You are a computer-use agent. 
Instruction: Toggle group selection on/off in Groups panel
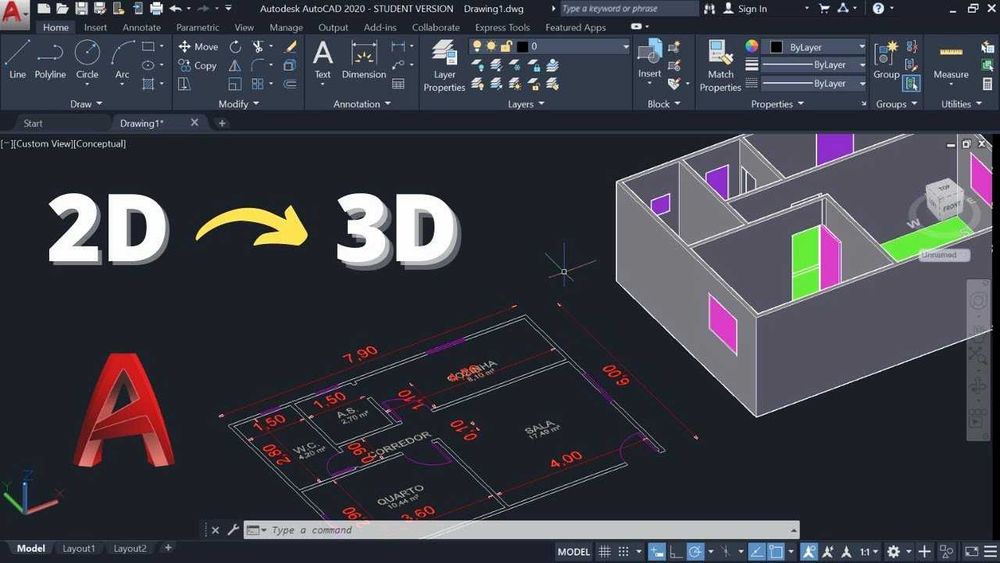pos(911,84)
